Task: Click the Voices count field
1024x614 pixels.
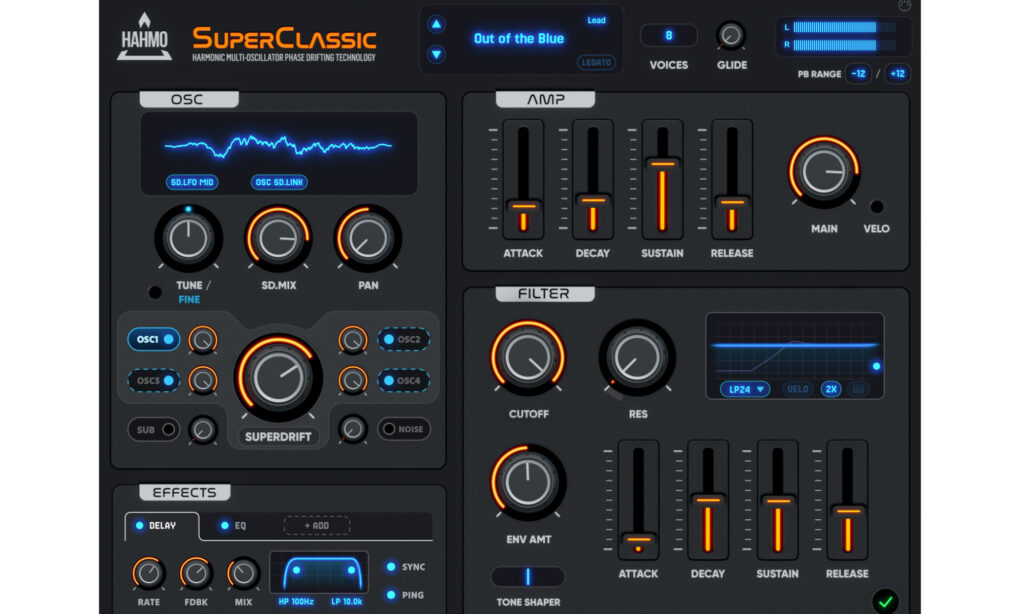Action: click(668, 35)
